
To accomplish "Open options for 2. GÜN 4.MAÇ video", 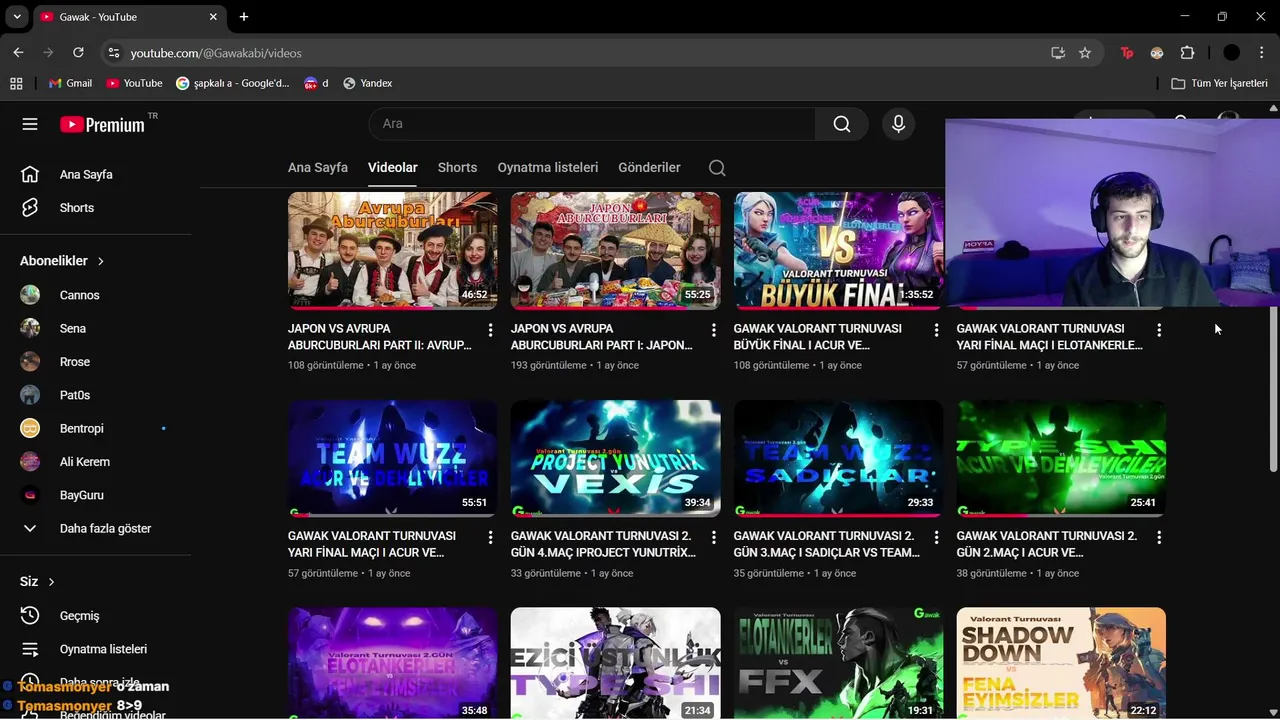I will 713,537.
